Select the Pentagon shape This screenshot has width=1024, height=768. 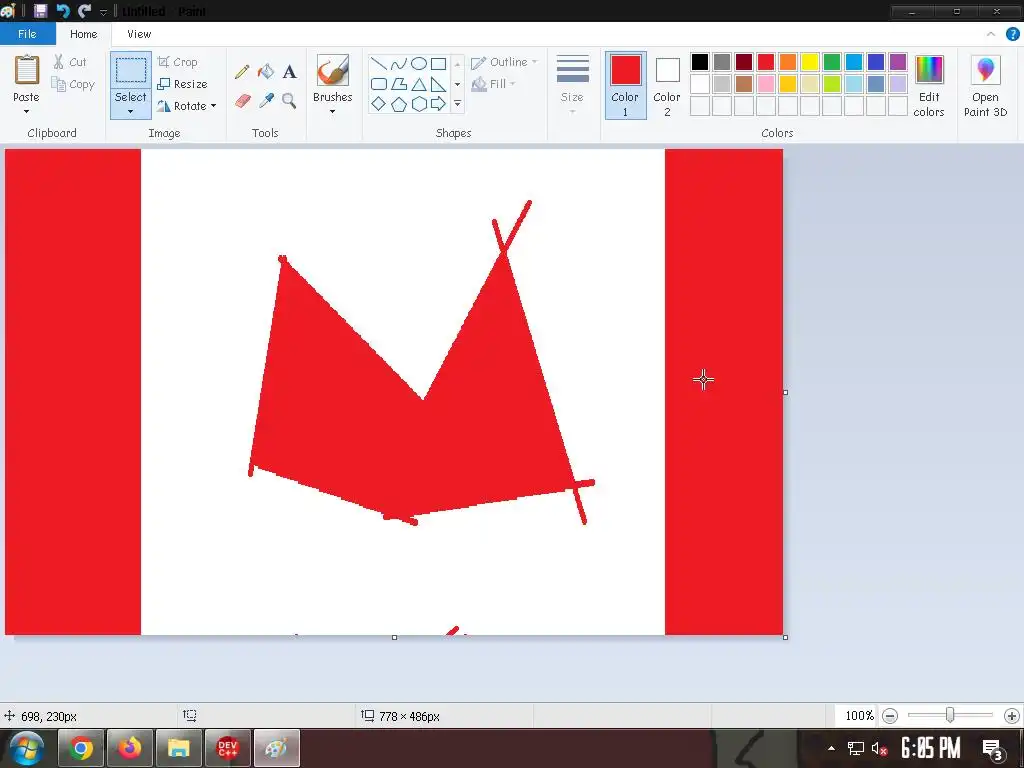pyautogui.click(x=398, y=104)
